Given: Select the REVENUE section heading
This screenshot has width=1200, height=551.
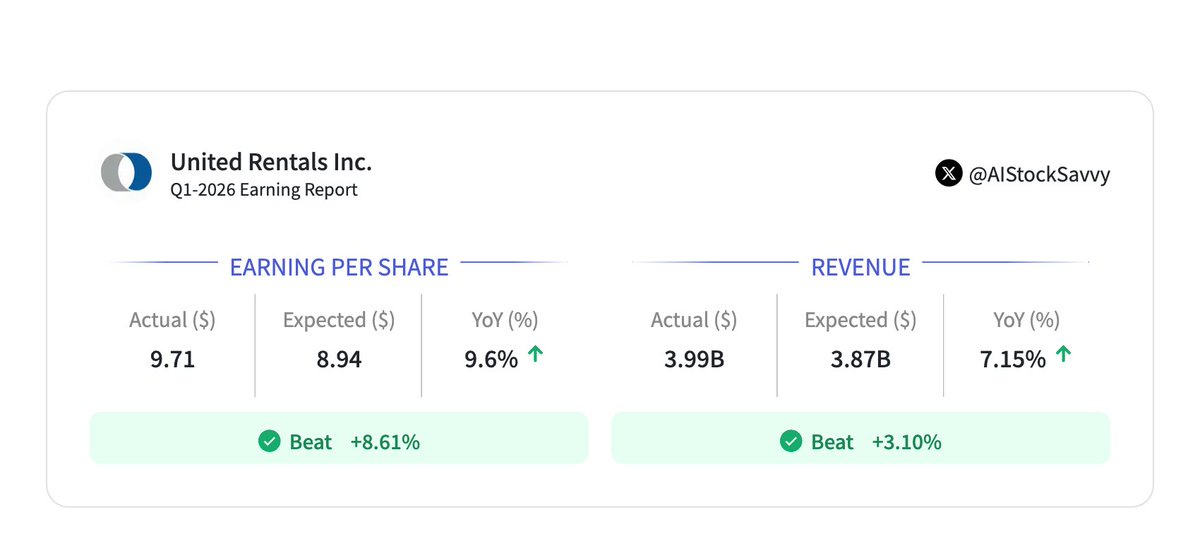Looking at the screenshot, I should (860, 267).
